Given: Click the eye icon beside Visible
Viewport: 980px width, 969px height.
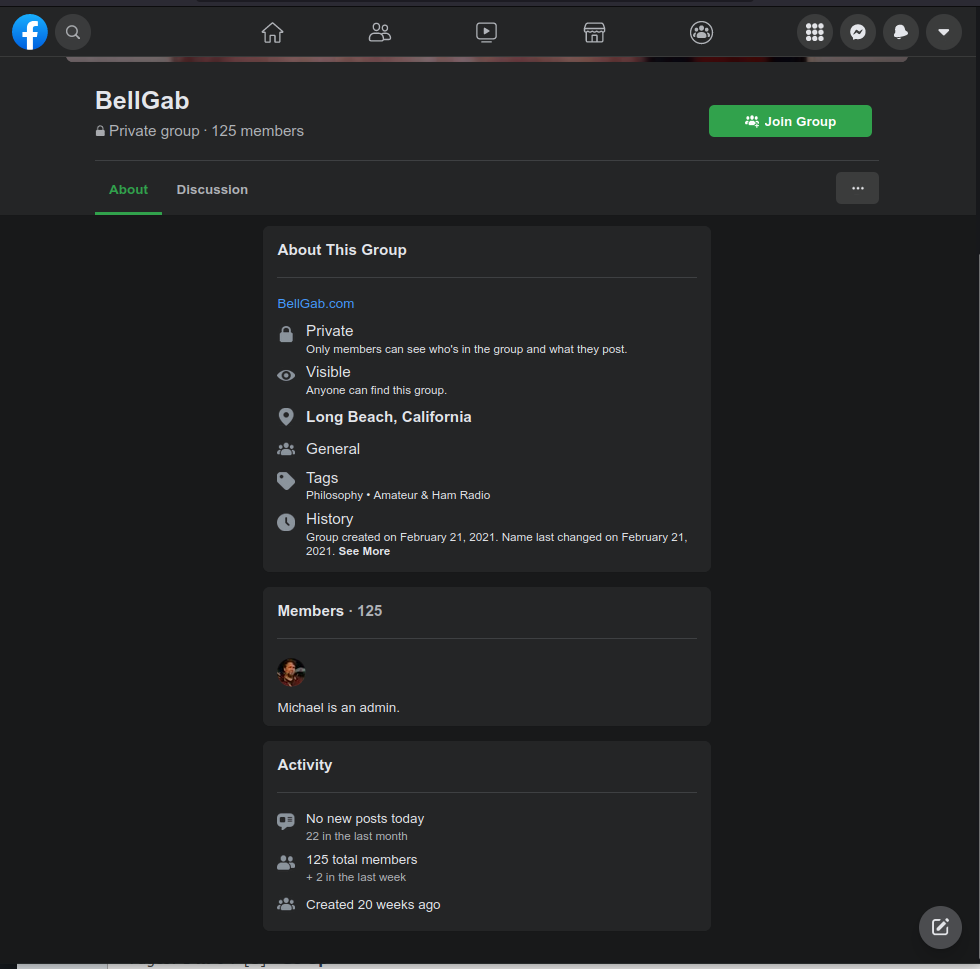Looking at the screenshot, I should click(286, 375).
